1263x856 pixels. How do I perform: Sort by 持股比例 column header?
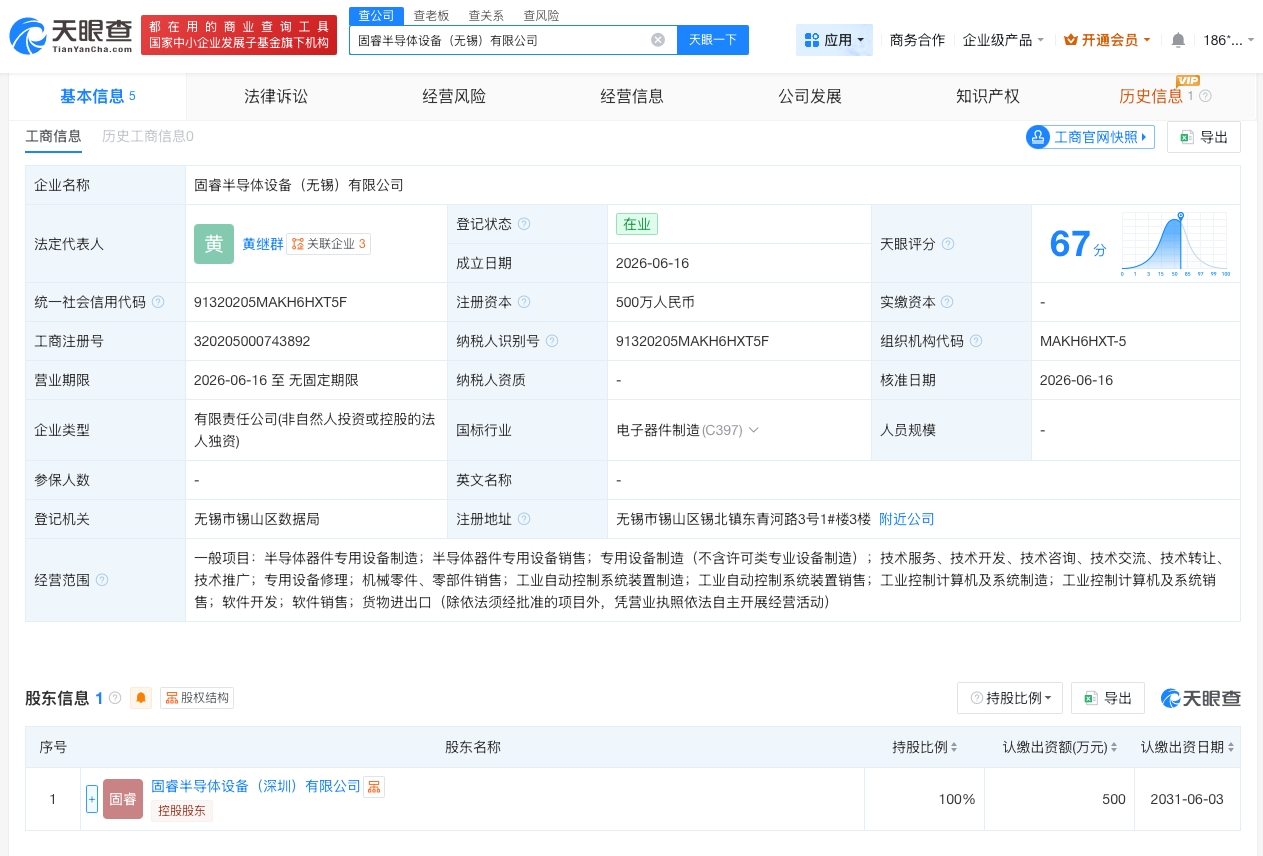coord(926,747)
